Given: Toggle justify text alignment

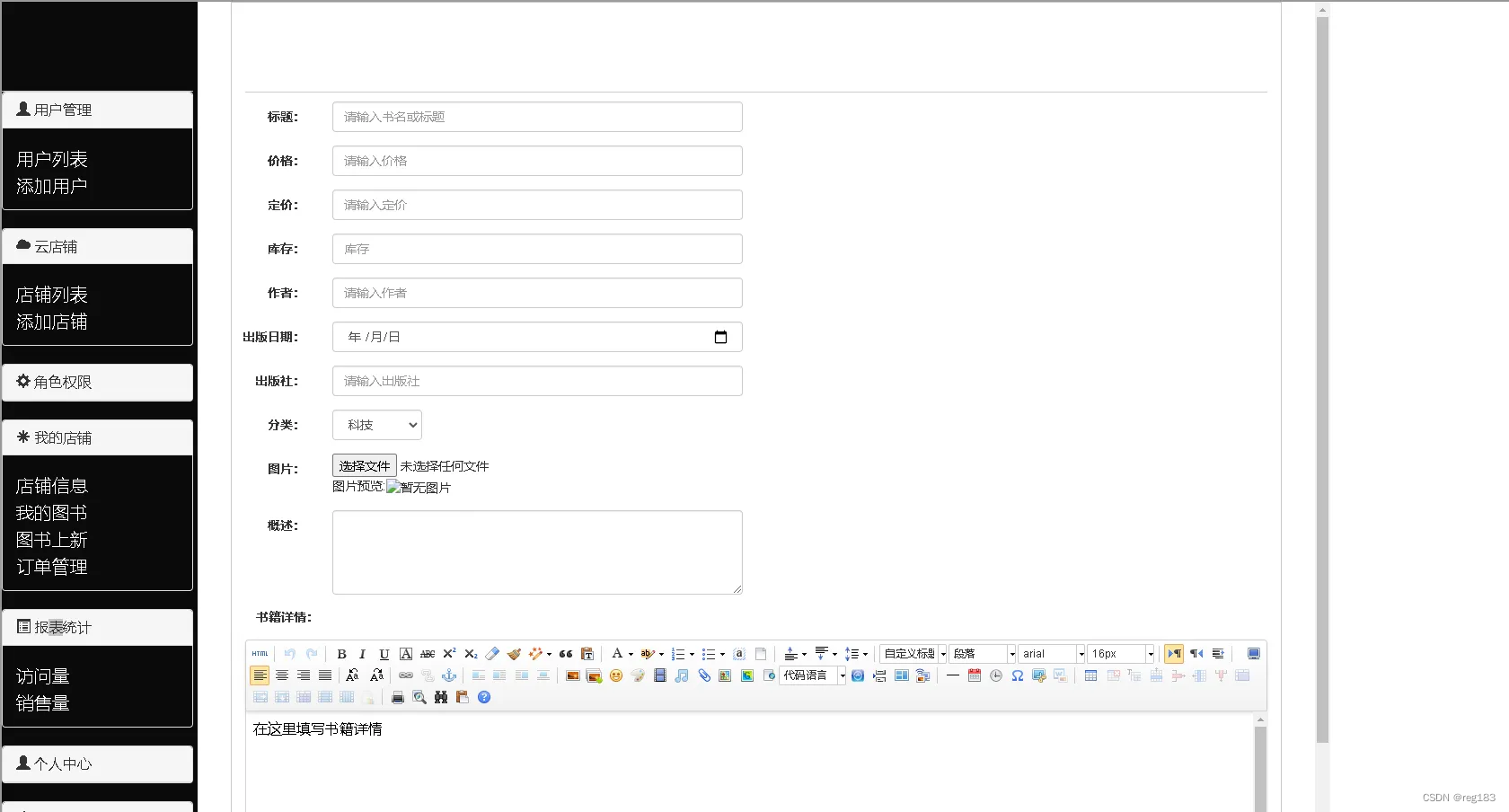Looking at the screenshot, I should [x=325, y=675].
